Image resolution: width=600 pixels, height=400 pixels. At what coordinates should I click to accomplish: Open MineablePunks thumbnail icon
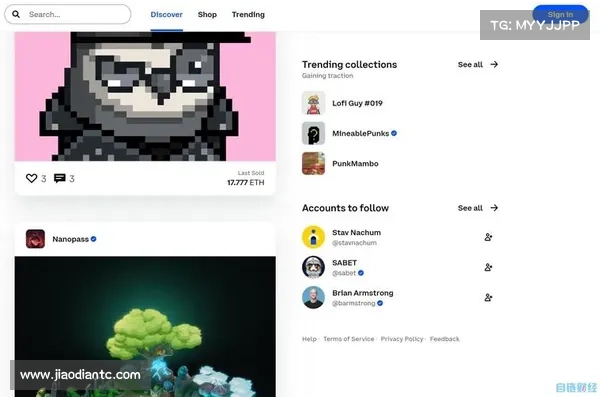click(313, 133)
